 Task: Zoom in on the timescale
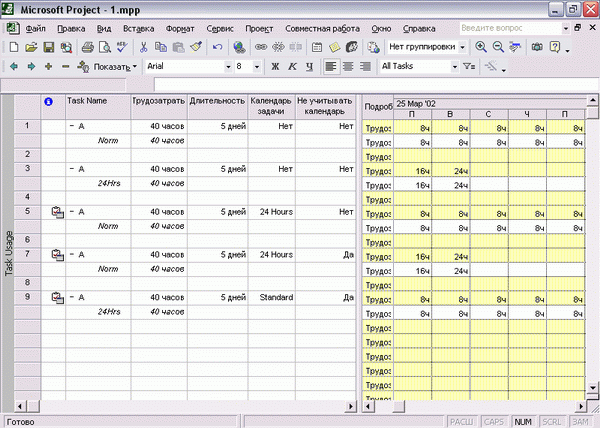(481, 47)
